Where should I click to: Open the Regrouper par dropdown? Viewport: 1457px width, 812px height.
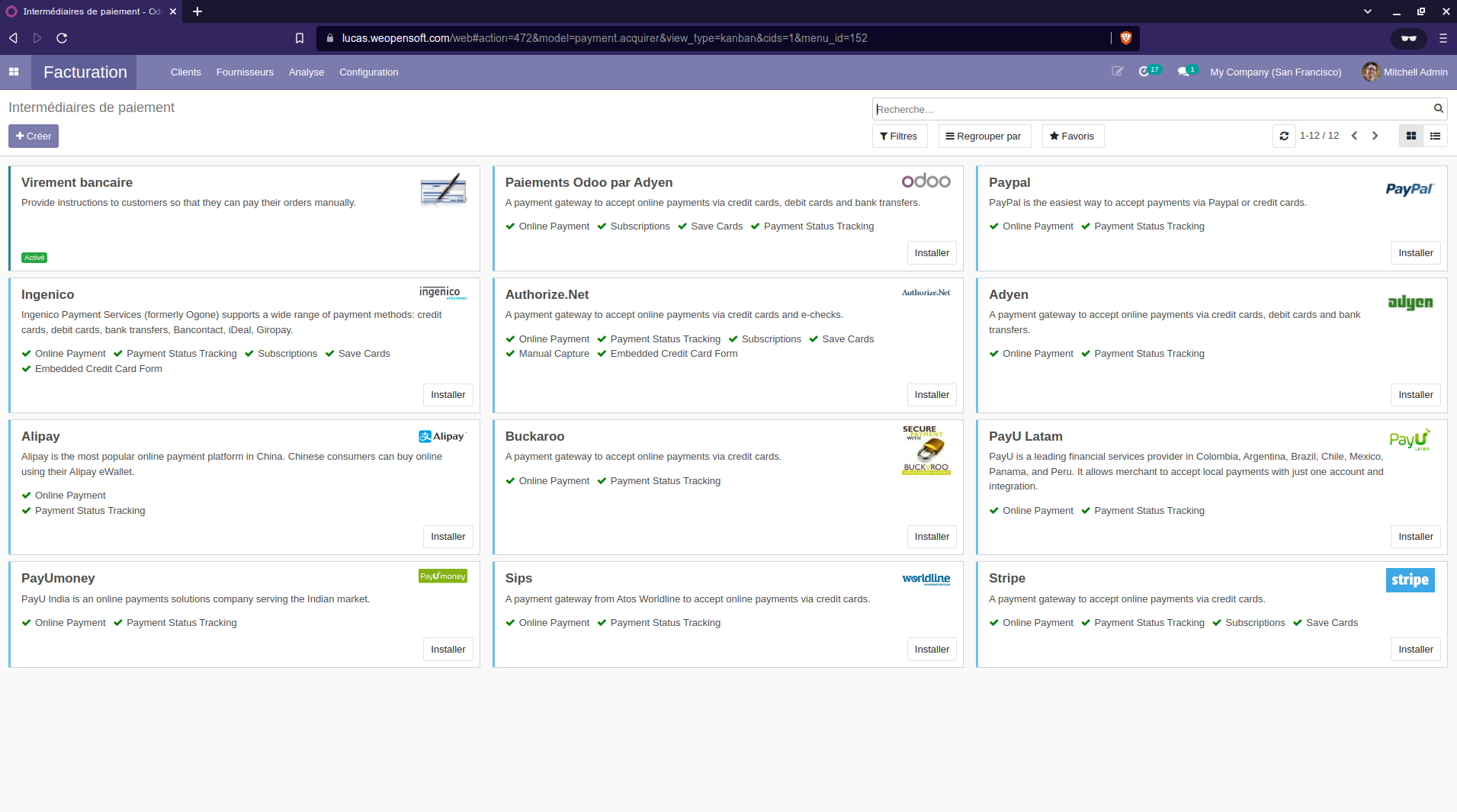pos(984,136)
